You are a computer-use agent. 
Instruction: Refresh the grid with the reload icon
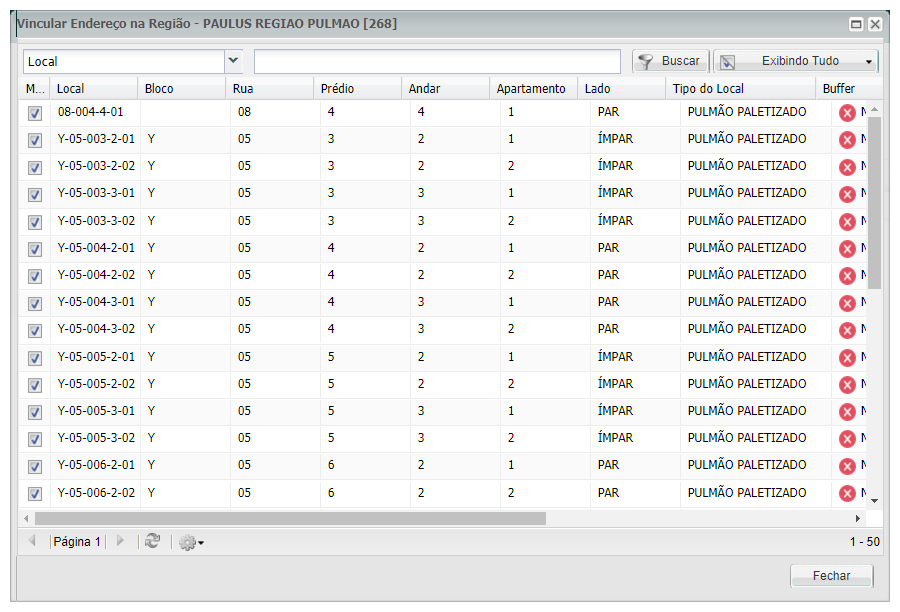click(x=152, y=541)
